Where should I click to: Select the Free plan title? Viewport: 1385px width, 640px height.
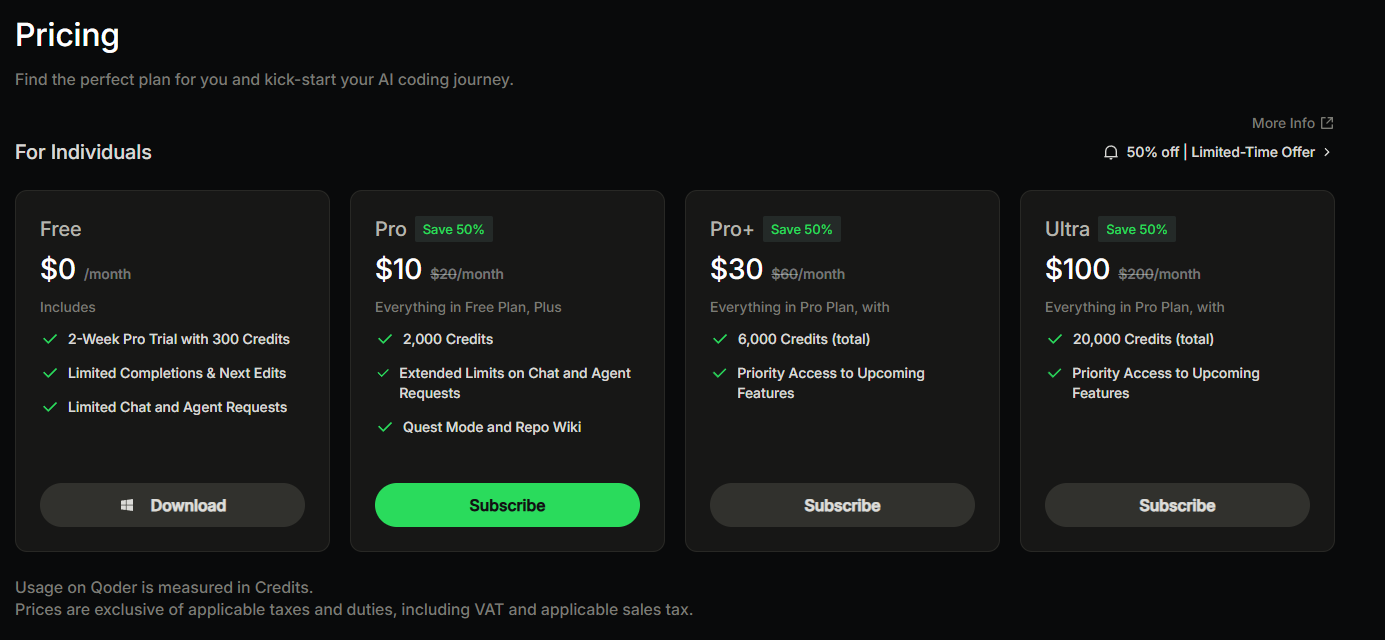pos(61,230)
